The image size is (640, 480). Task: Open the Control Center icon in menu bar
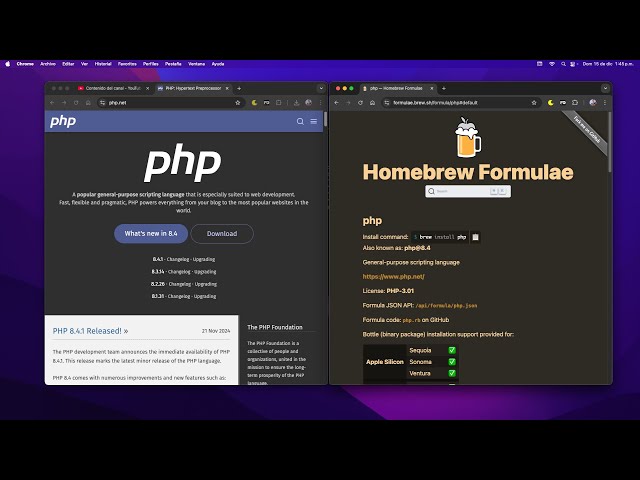click(573, 64)
